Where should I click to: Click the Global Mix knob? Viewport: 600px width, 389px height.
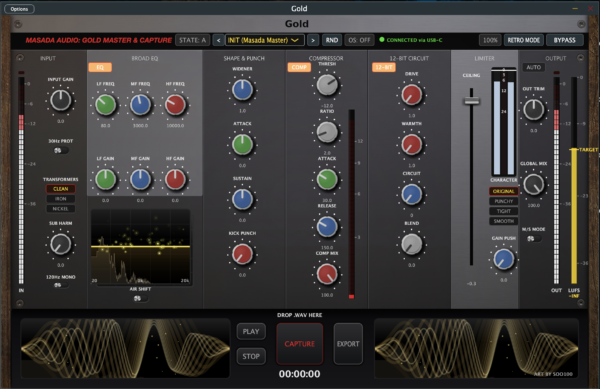(533, 184)
